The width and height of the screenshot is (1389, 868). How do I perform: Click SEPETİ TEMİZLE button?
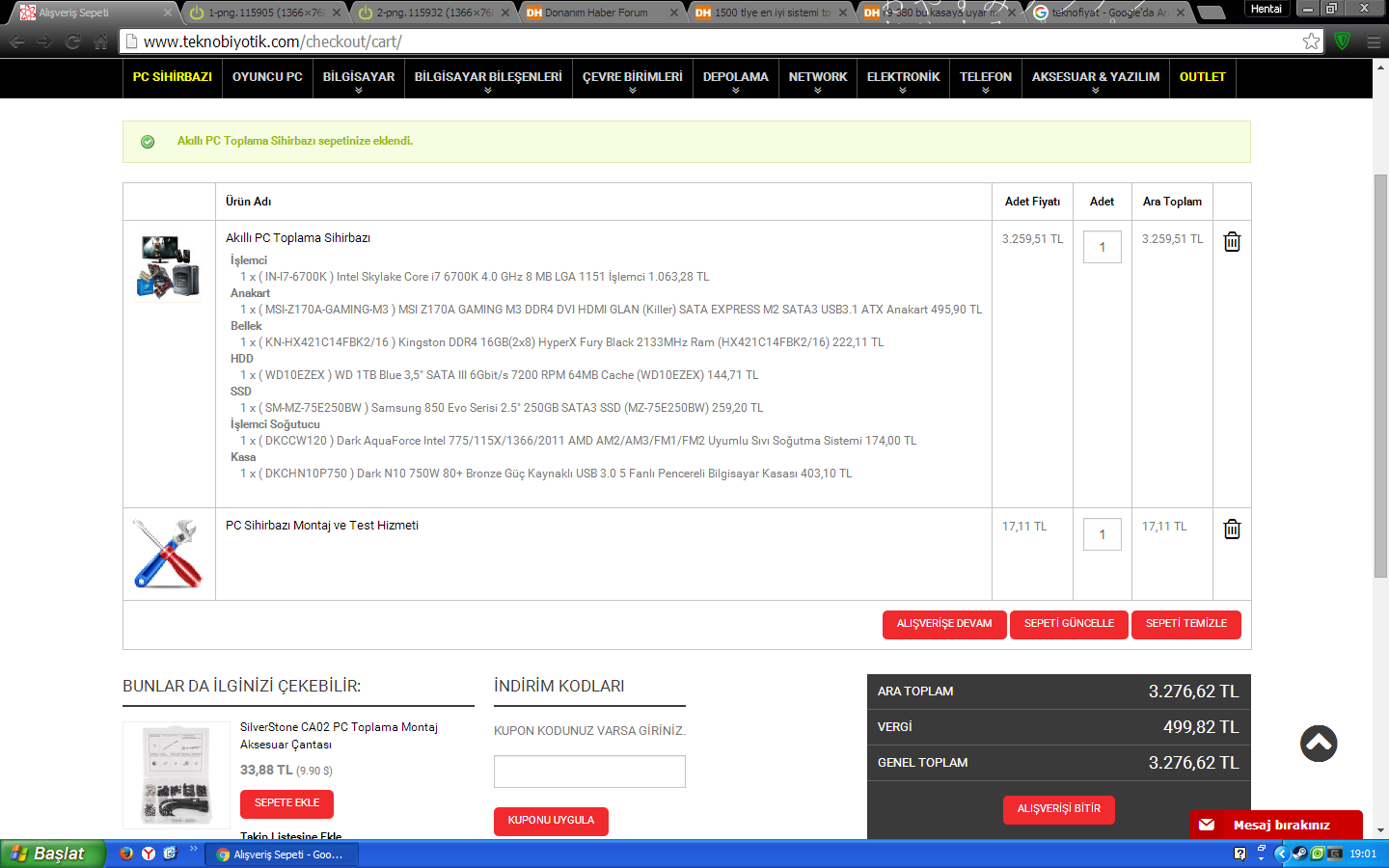(x=1186, y=624)
